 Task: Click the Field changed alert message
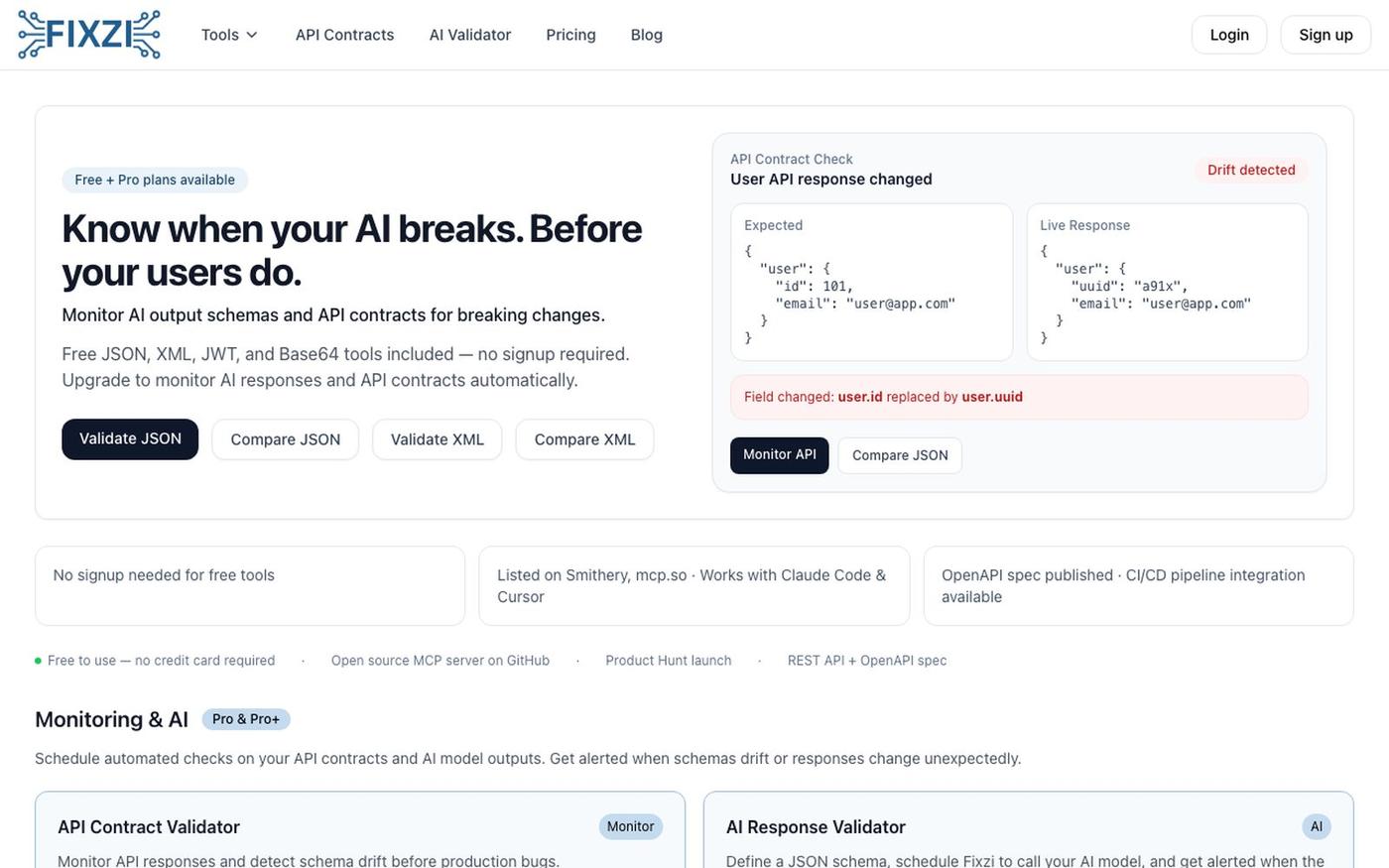(x=1019, y=397)
